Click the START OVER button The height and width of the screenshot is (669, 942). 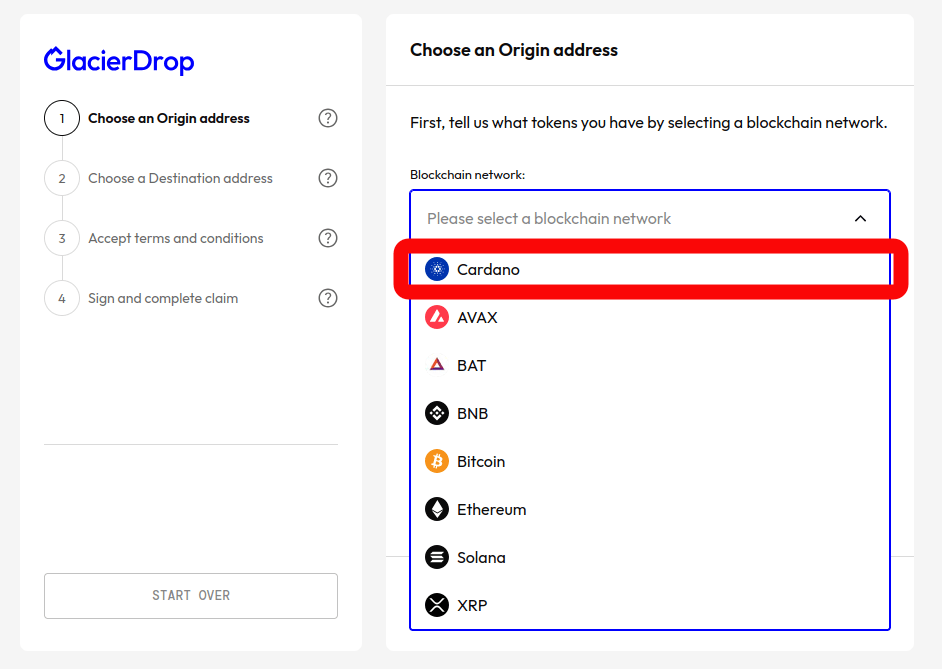click(191, 596)
